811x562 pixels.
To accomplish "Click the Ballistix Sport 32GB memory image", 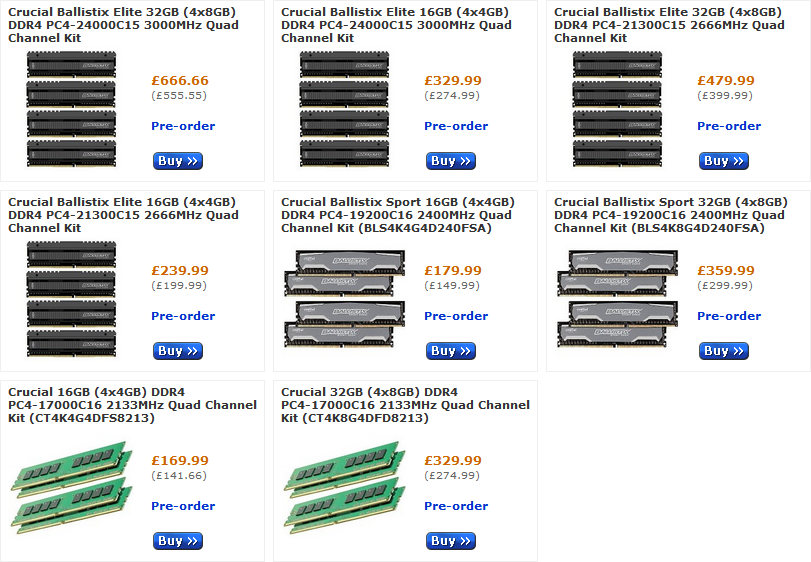I will pos(617,299).
